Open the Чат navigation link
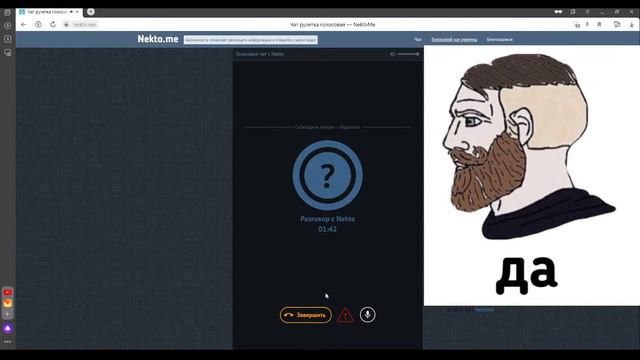Image resolution: width=640 pixels, height=360 pixels. tap(418, 40)
